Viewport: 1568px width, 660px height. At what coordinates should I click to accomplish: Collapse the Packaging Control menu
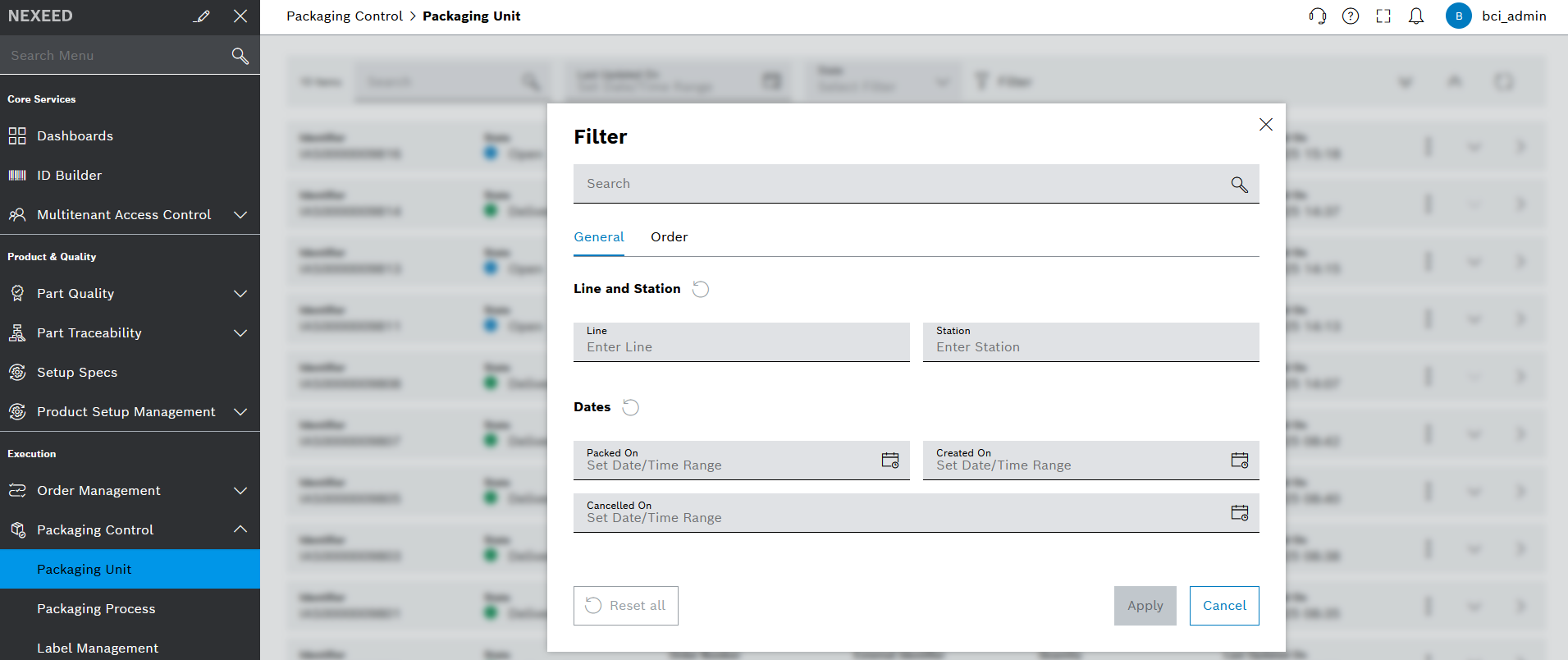click(x=240, y=529)
